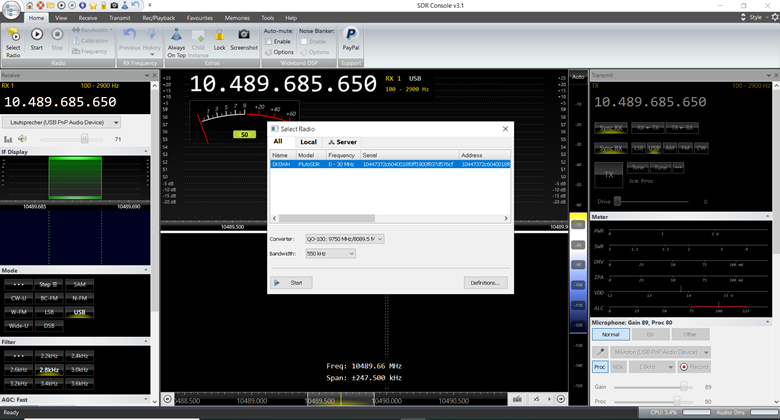Click the SDR Console application orb button
This screenshot has height=420, width=780.
[x=11, y=10]
